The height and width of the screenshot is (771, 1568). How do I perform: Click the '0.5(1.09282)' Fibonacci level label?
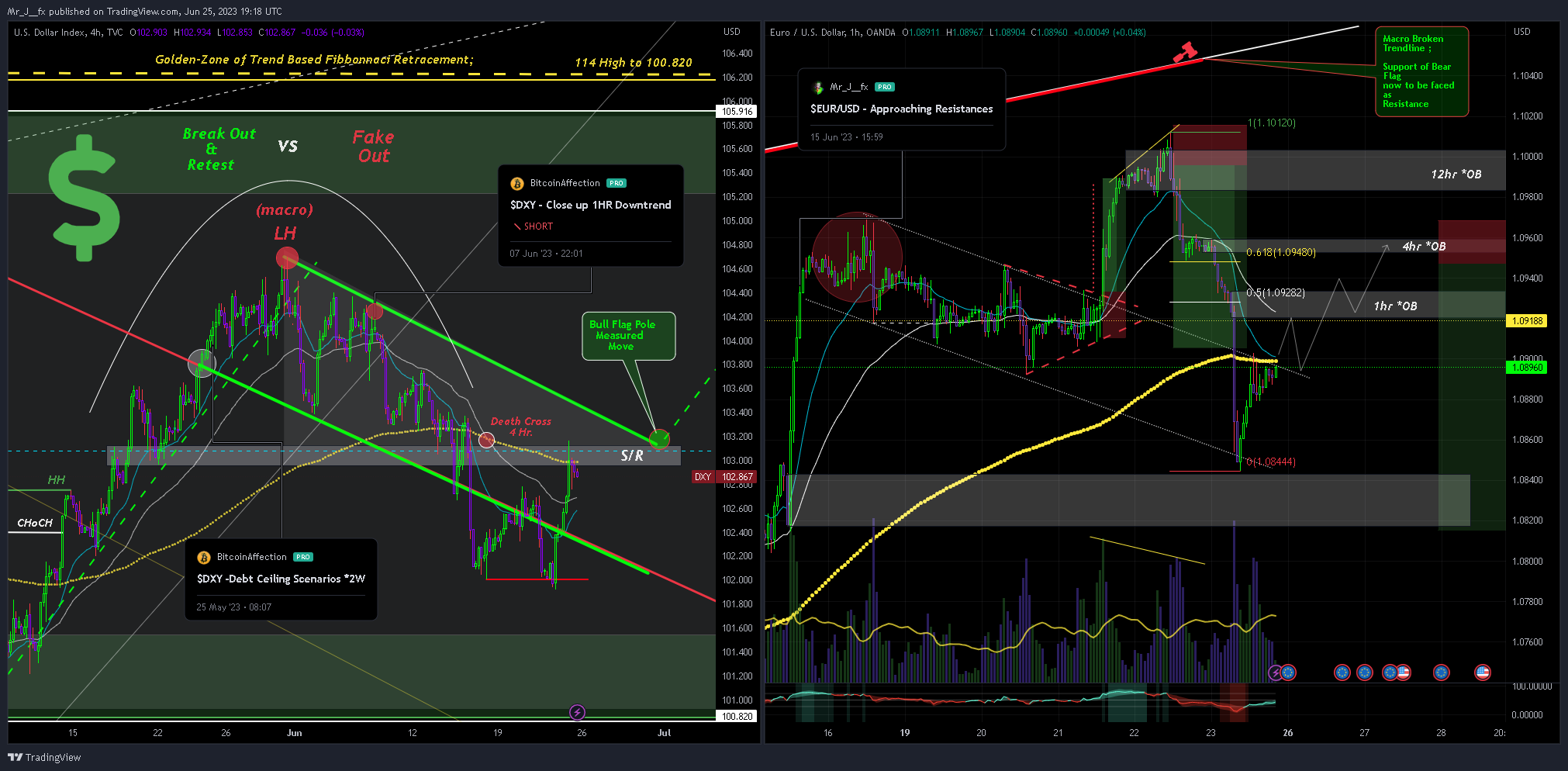[1276, 292]
